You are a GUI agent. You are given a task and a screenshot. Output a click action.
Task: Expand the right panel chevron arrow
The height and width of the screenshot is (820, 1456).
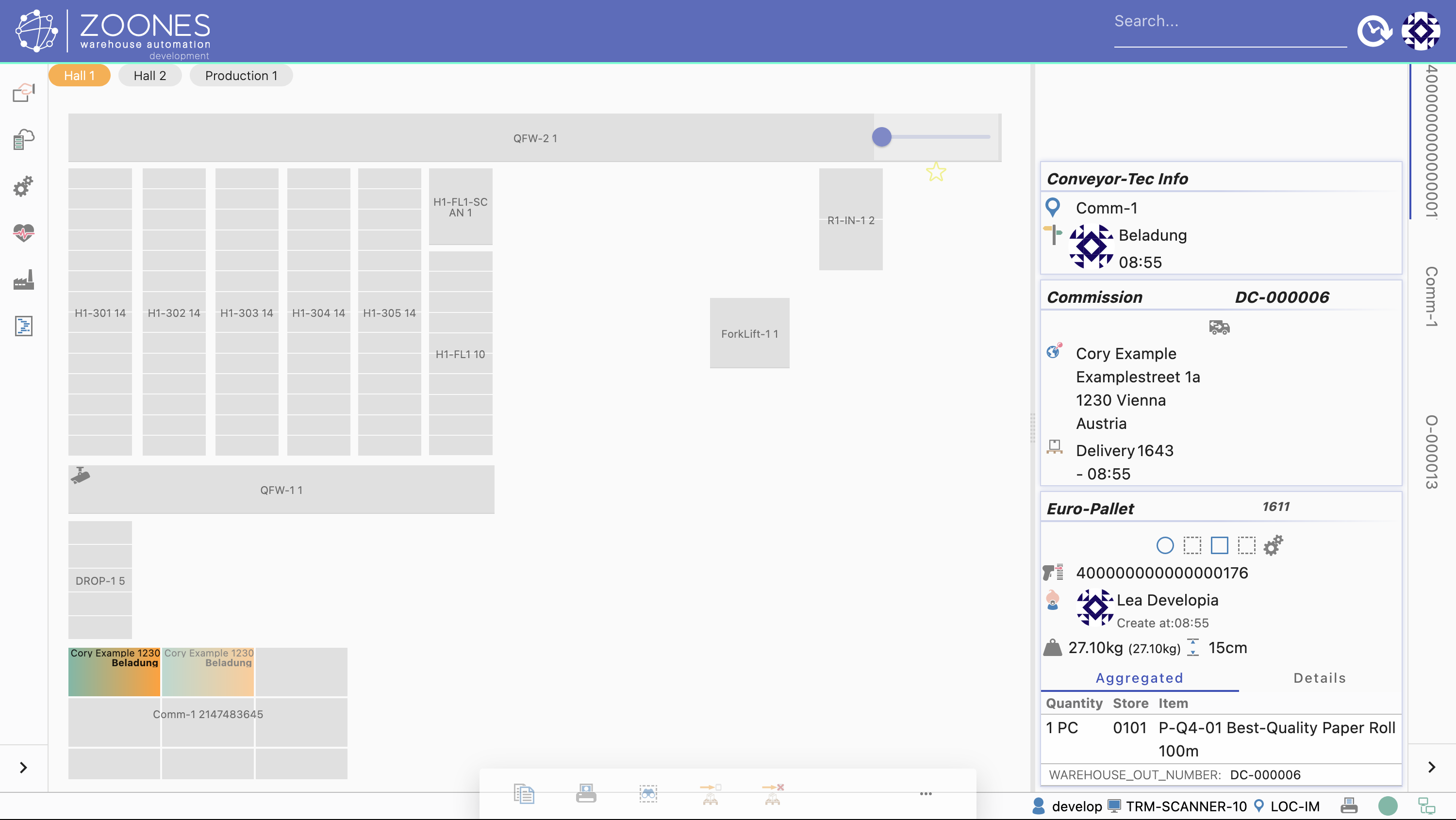(x=1431, y=767)
